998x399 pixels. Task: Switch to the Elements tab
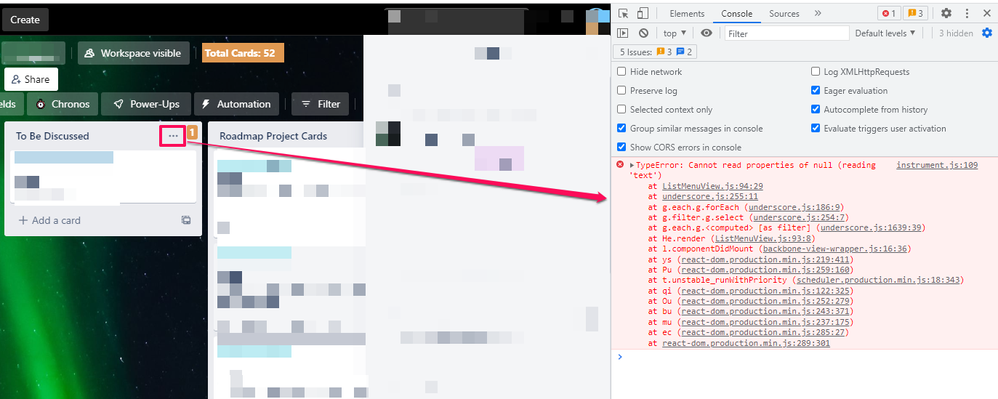(x=687, y=13)
